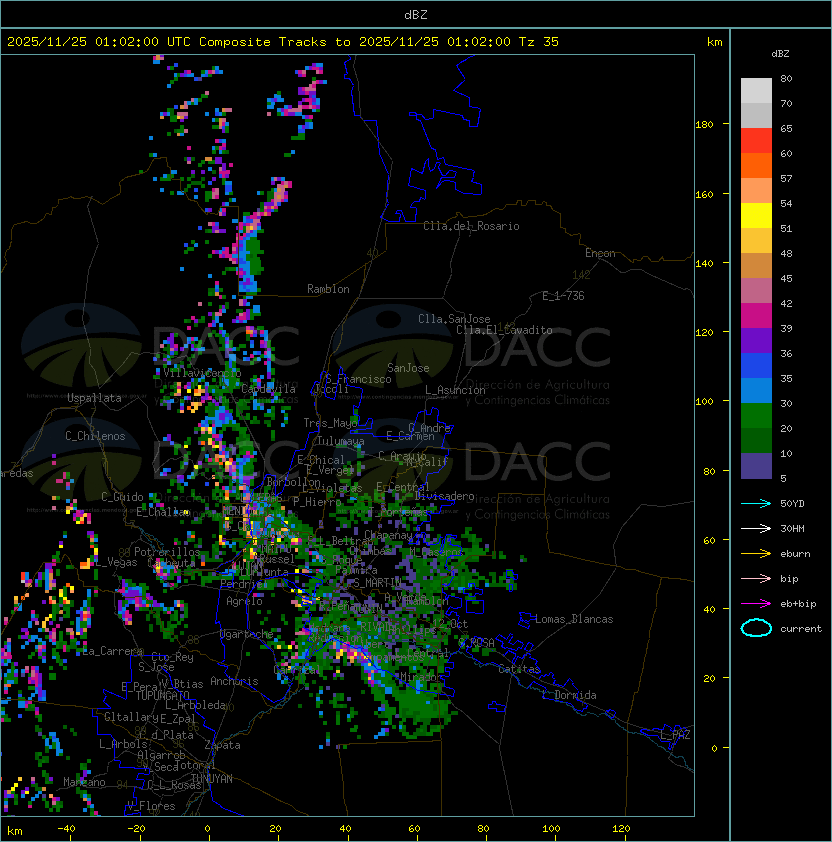Click the '65' value on the dBZ scale
This screenshot has width=832, height=842.
coord(786,128)
